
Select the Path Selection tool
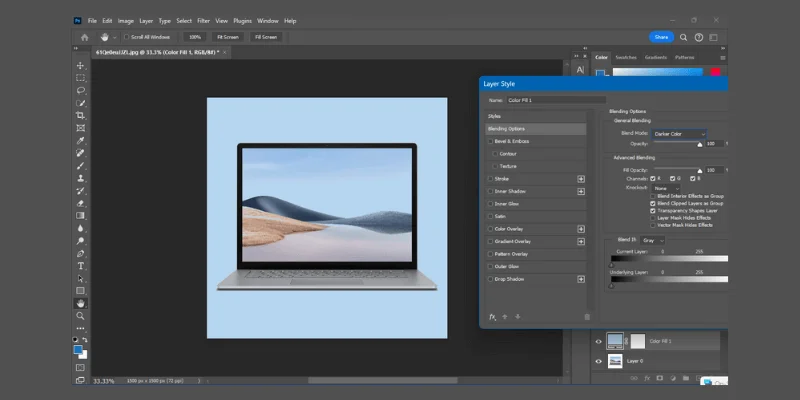[x=81, y=278]
